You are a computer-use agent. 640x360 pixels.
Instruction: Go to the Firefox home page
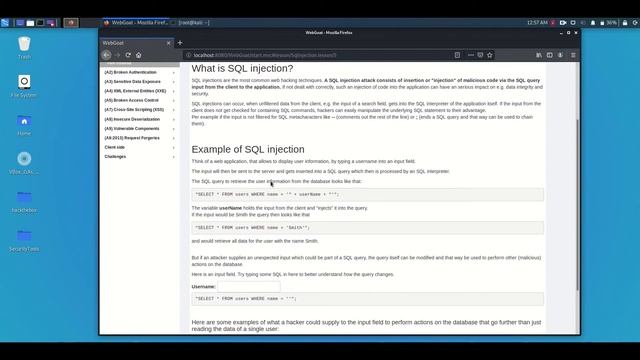click(x=139, y=55)
